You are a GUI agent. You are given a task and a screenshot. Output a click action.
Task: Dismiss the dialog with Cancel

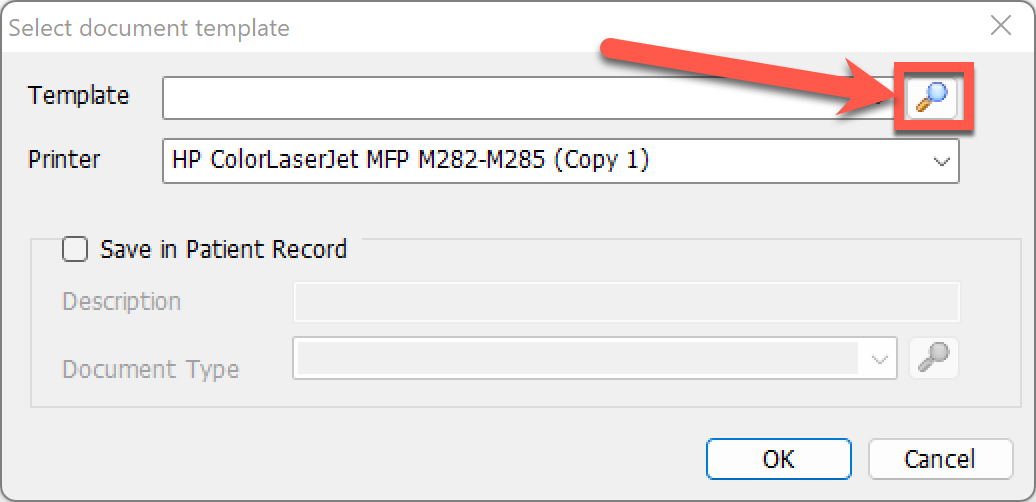940,458
